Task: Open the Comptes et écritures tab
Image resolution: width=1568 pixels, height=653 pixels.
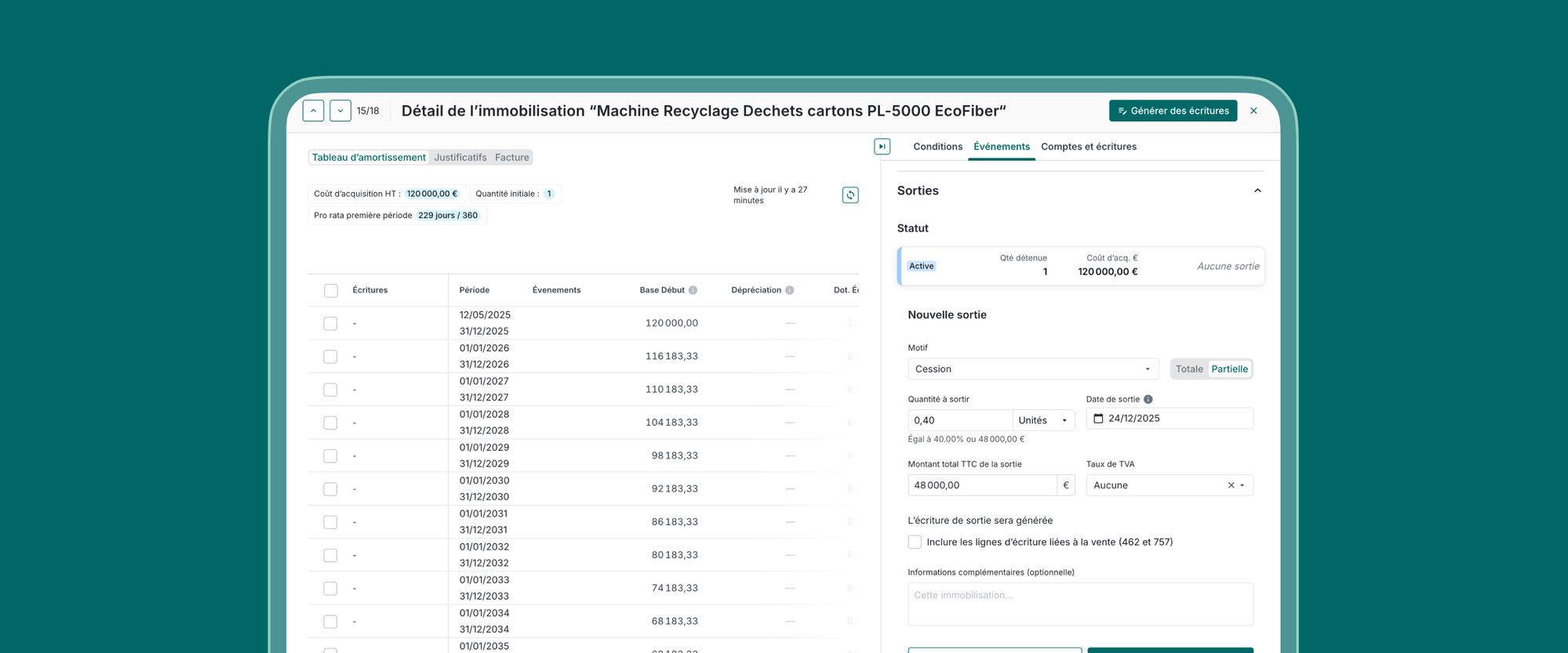Action: click(x=1088, y=147)
